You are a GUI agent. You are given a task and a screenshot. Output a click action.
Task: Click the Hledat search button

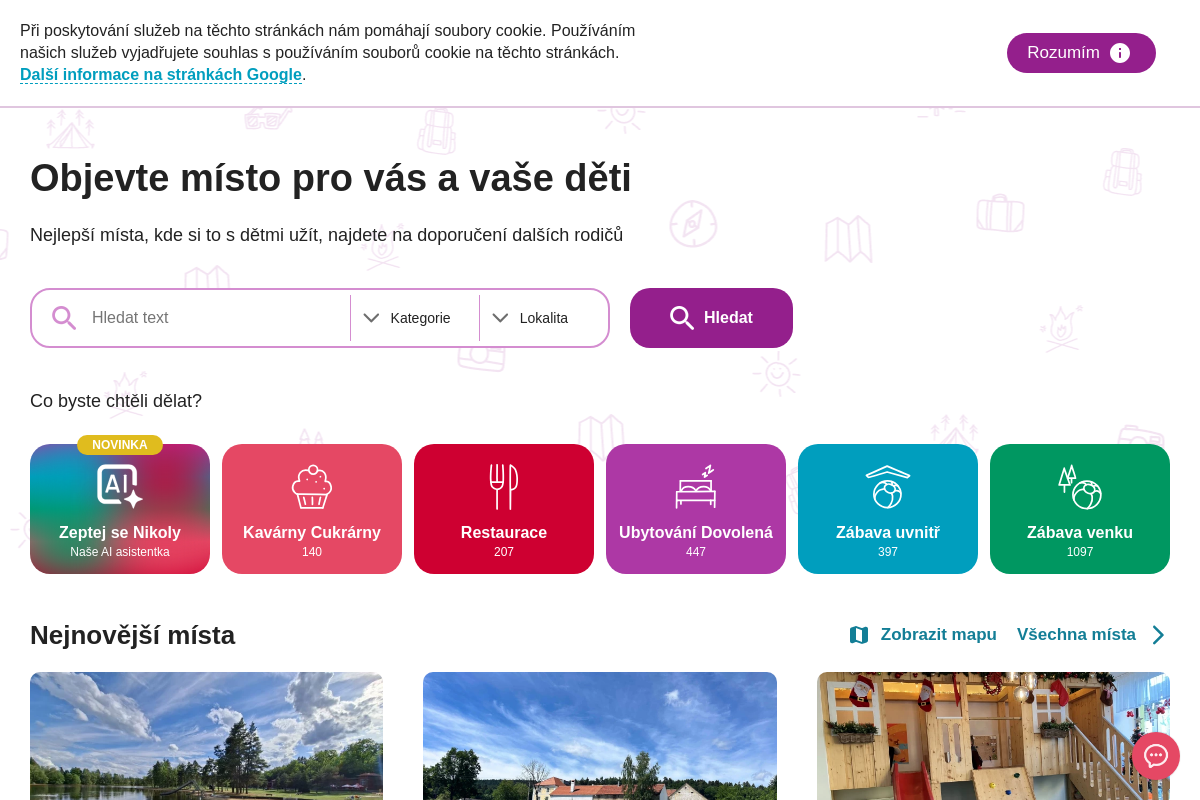point(711,318)
